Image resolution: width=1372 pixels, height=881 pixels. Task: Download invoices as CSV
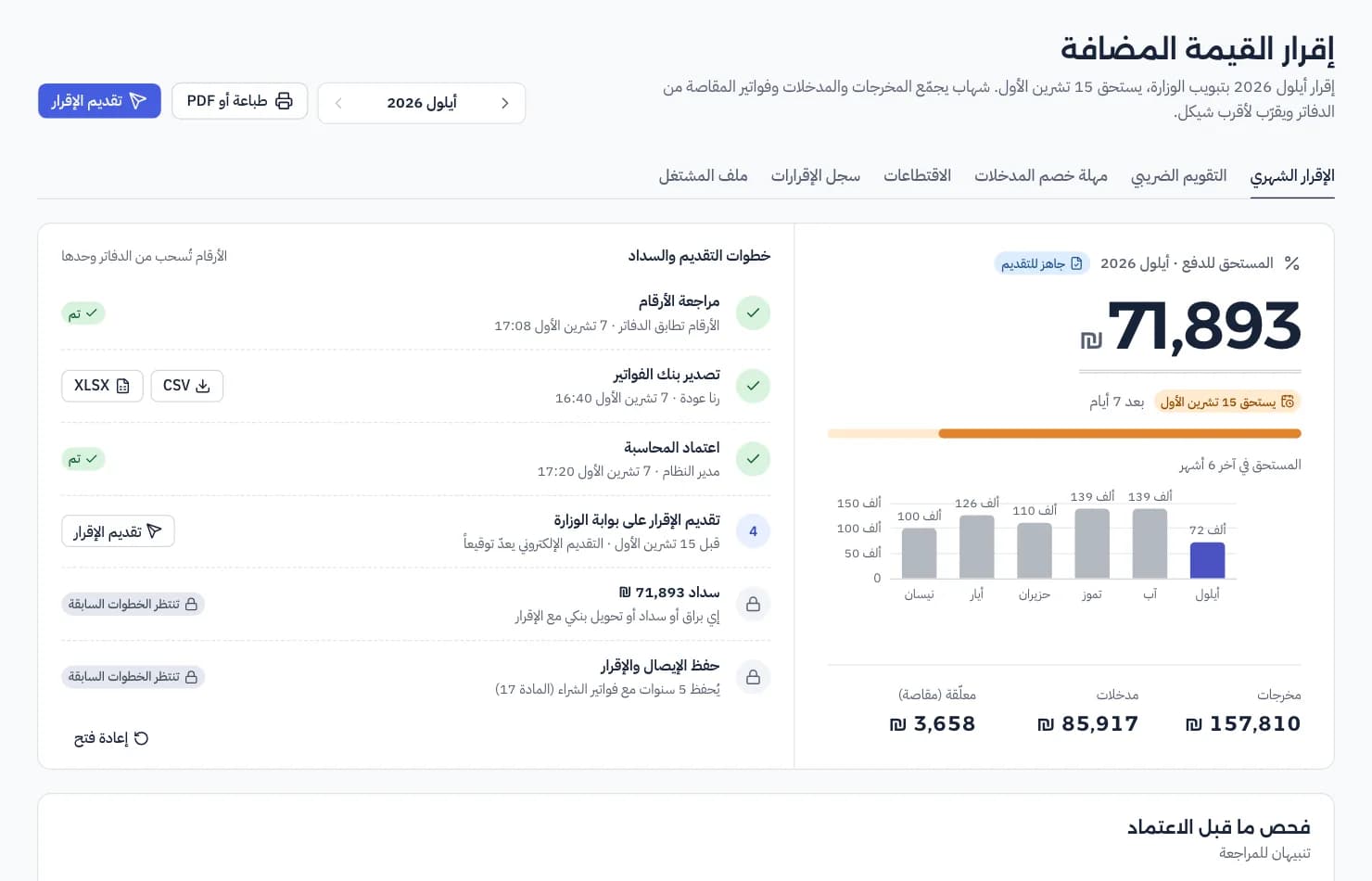coord(187,386)
